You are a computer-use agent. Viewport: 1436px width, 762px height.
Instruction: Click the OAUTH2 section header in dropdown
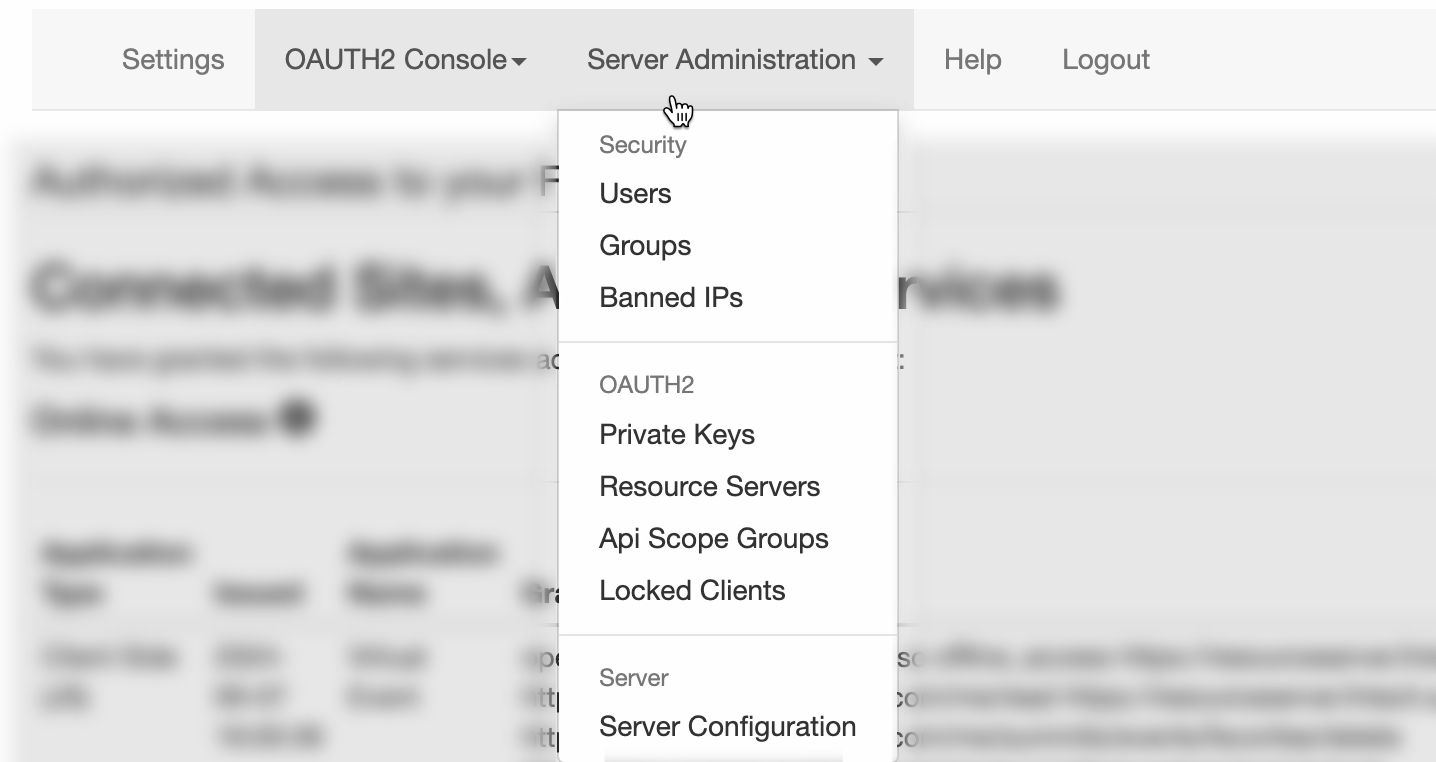(x=646, y=385)
